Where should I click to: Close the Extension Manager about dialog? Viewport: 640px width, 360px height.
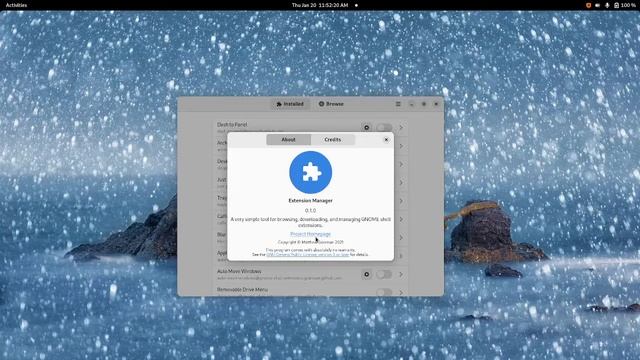click(x=386, y=140)
